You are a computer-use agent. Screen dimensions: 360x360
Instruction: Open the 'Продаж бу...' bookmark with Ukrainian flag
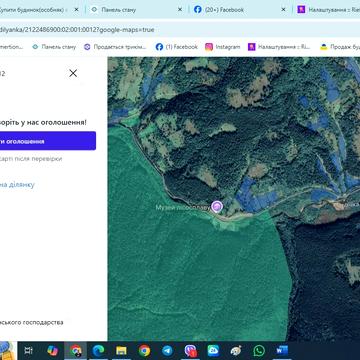(340, 47)
